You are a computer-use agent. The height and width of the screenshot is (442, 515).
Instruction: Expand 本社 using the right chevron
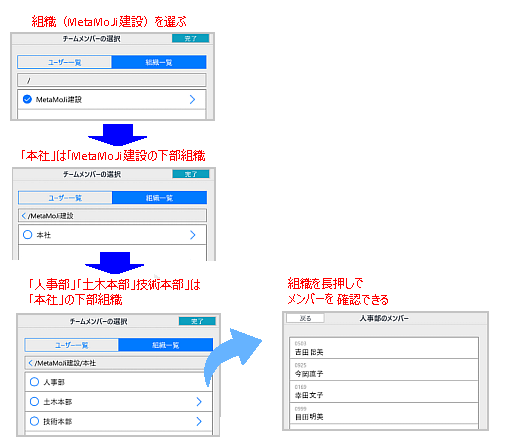pyautogui.click(x=193, y=235)
